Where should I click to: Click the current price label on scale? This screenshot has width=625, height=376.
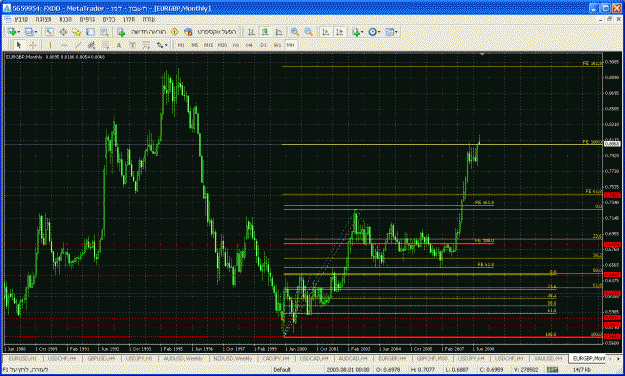612,144
